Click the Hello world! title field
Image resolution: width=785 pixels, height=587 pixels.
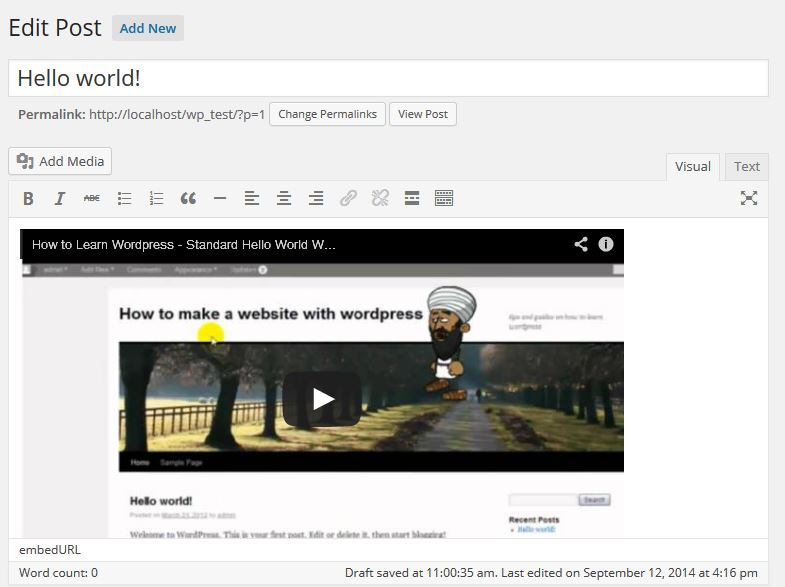tap(388, 78)
